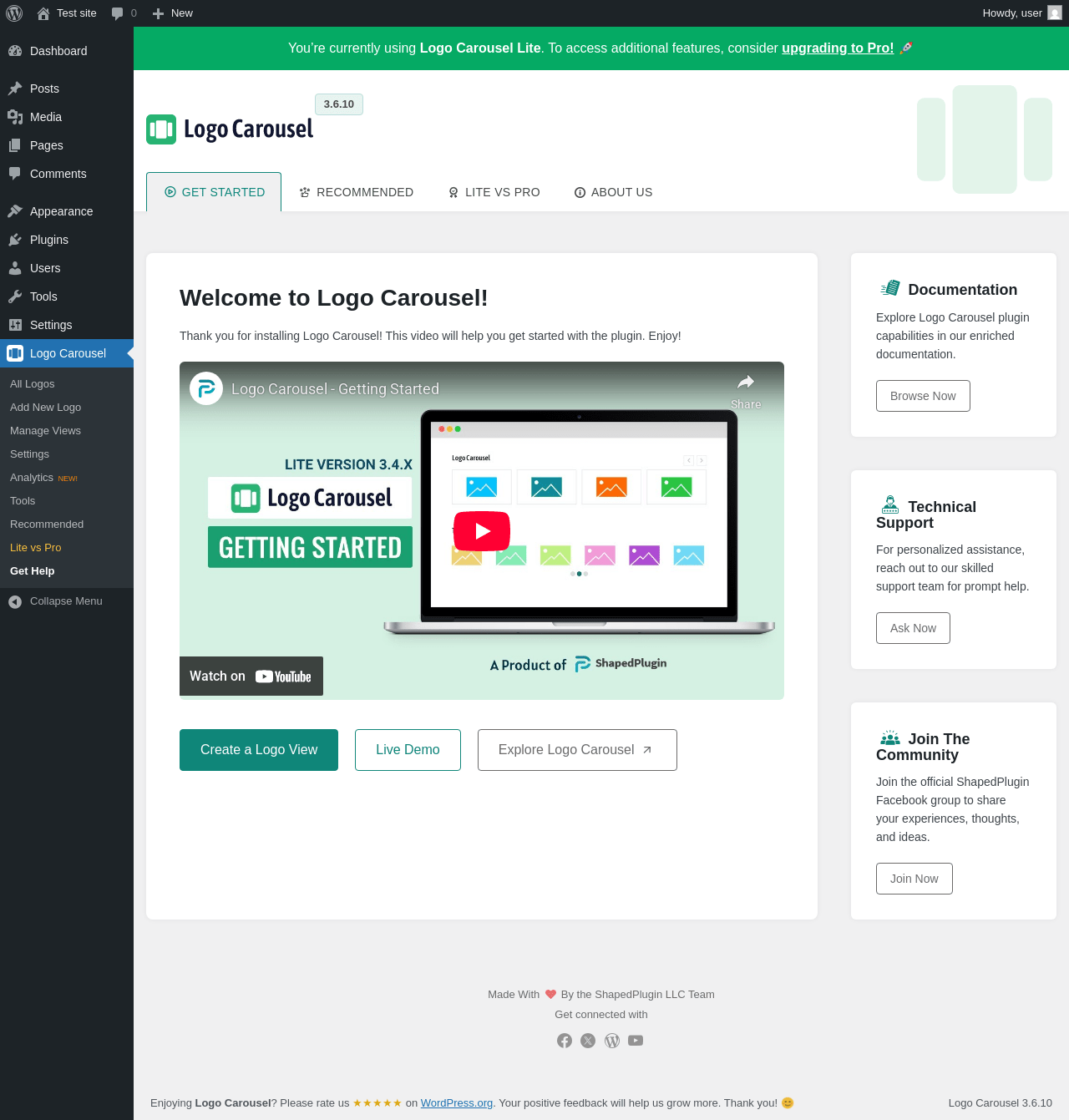Open the Lite vs Pro submenu link
Screen dimensions: 1069x1120
click(x=67, y=548)
